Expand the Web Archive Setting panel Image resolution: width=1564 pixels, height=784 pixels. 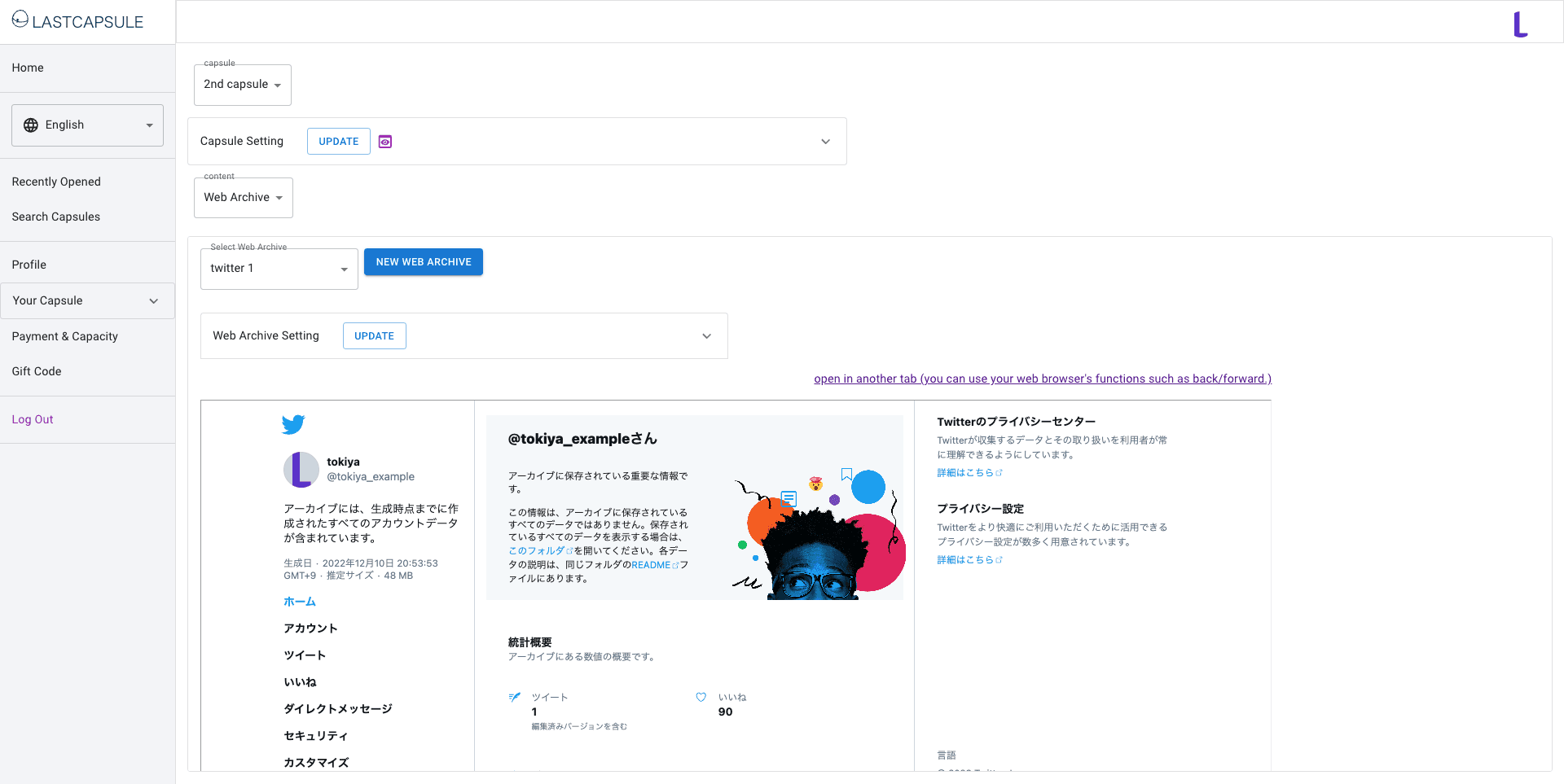point(705,335)
